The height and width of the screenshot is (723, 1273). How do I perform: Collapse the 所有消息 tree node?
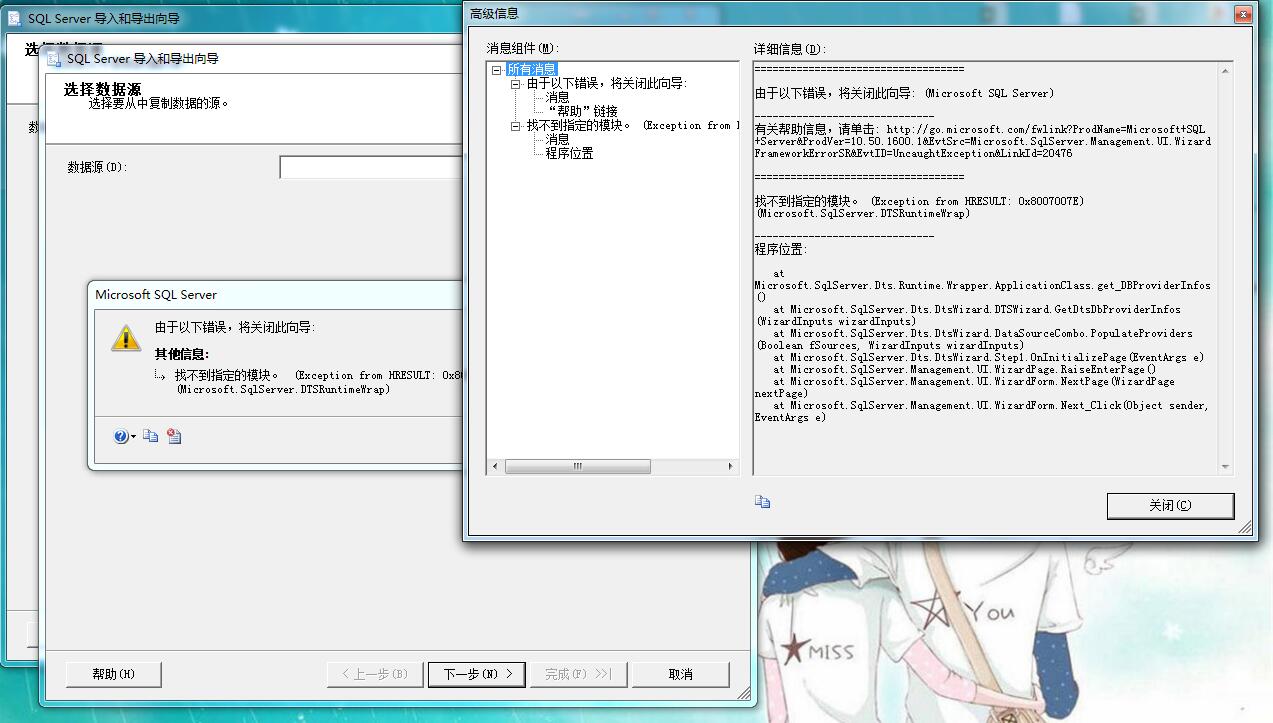[497, 70]
